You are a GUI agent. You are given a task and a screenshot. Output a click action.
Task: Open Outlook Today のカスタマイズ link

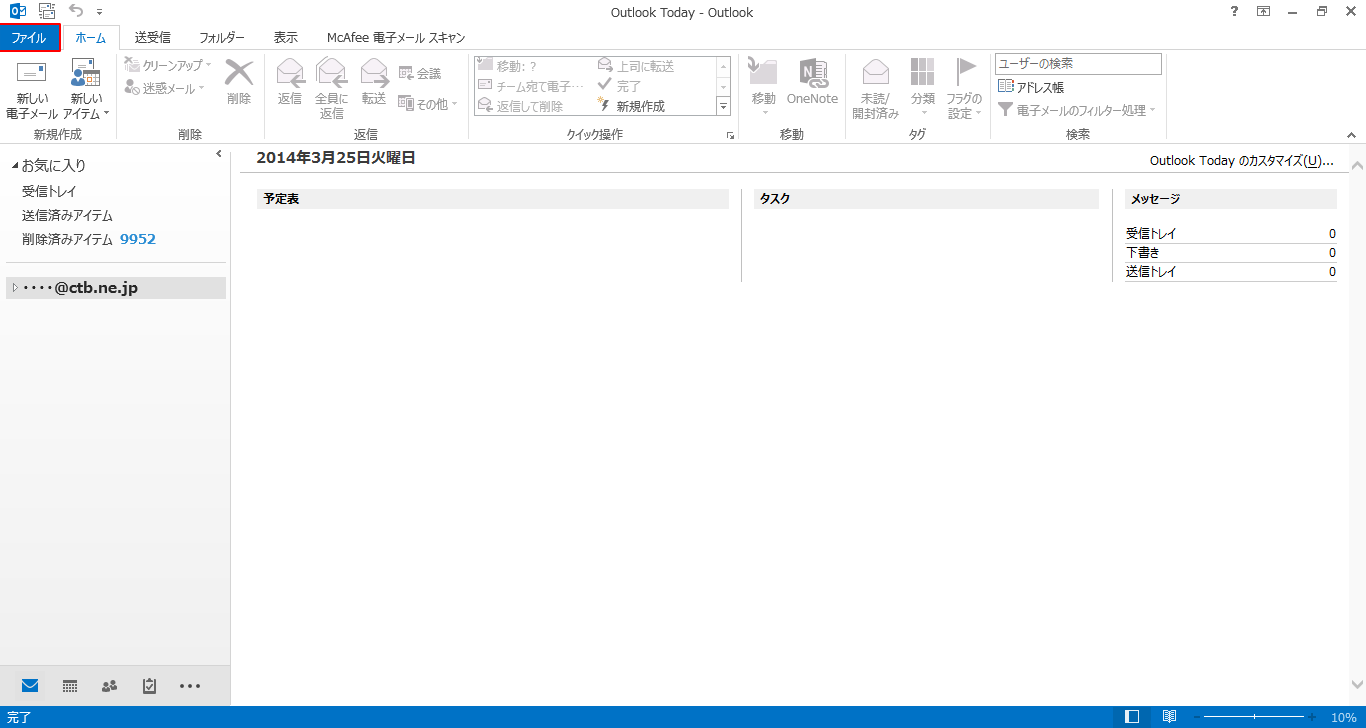tap(1241, 160)
